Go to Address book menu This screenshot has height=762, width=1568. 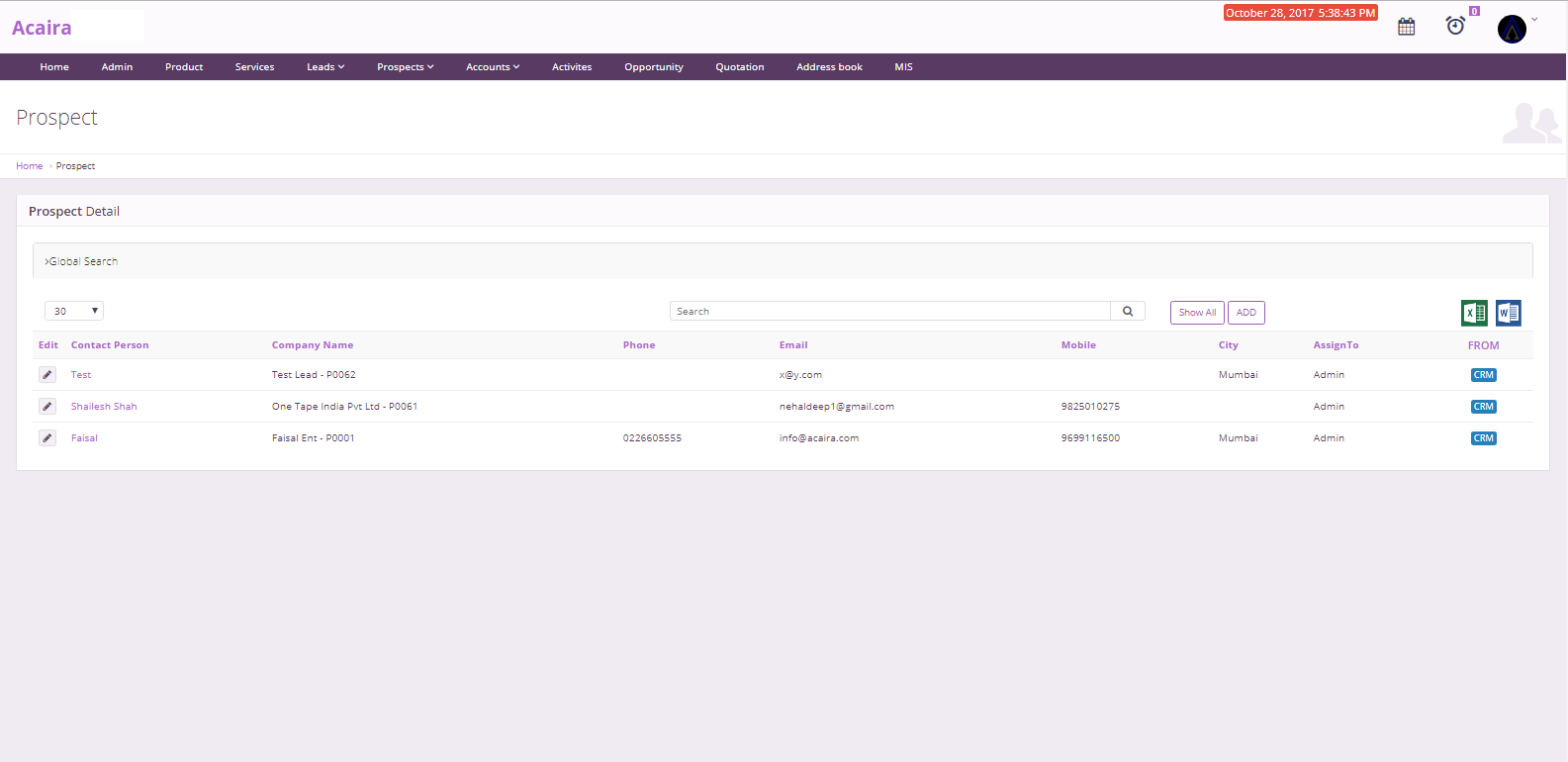click(x=829, y=67)
